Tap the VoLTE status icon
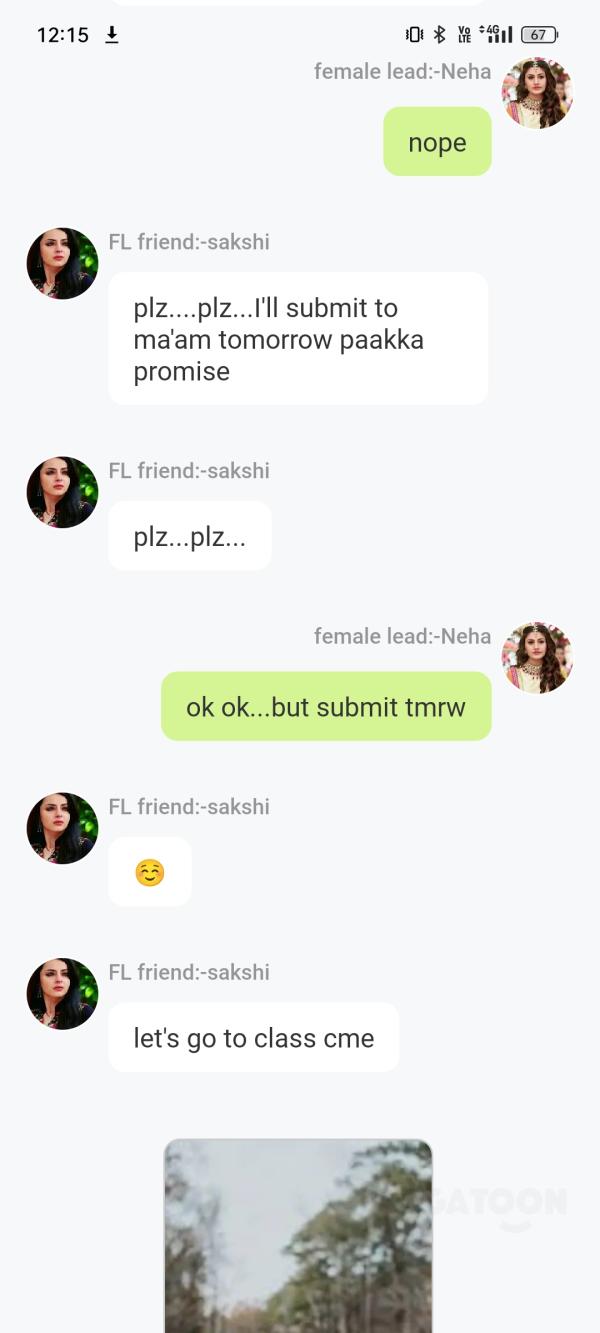Image resolution: width=600 pixels, height=1333 pixels. (x=464, y=35)
